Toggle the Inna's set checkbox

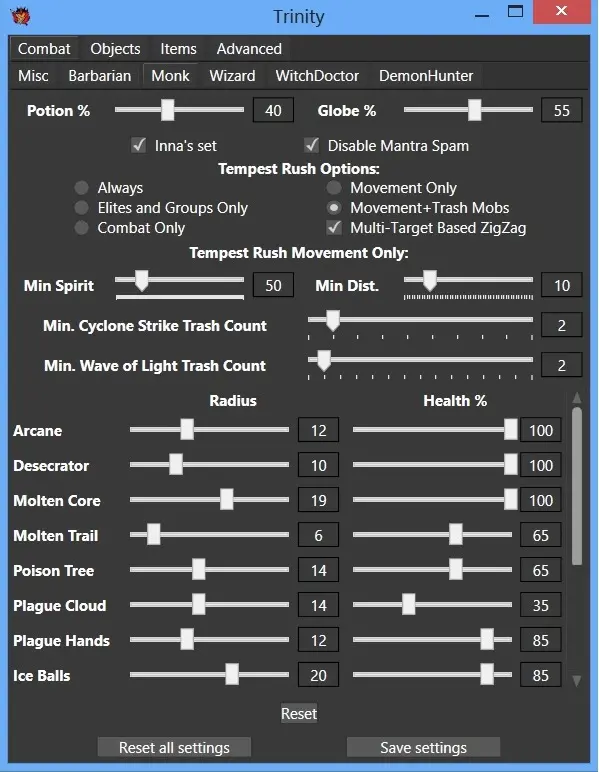139,145
